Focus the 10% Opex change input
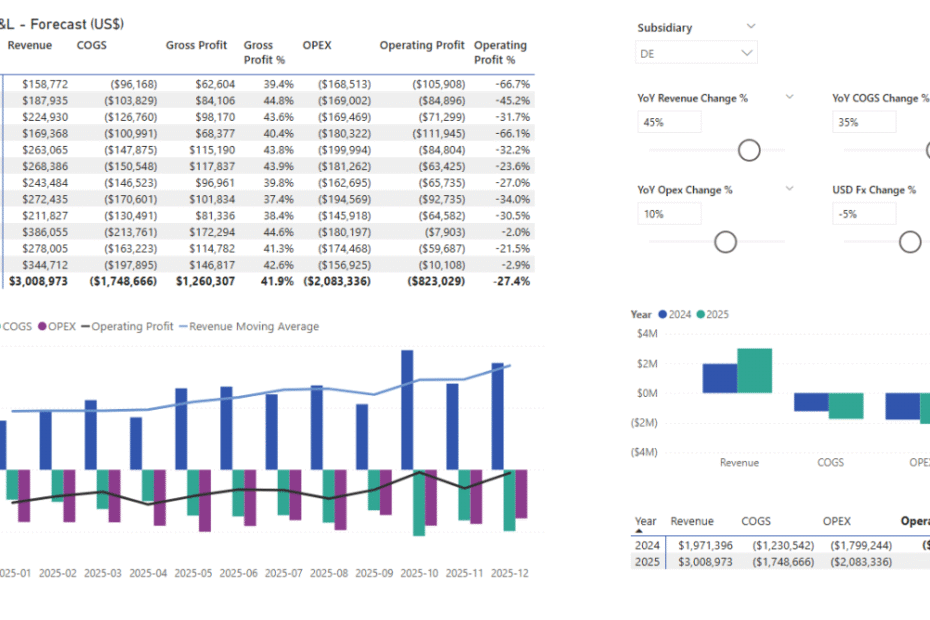Screen dimensions: 930x620 (669, 214)
